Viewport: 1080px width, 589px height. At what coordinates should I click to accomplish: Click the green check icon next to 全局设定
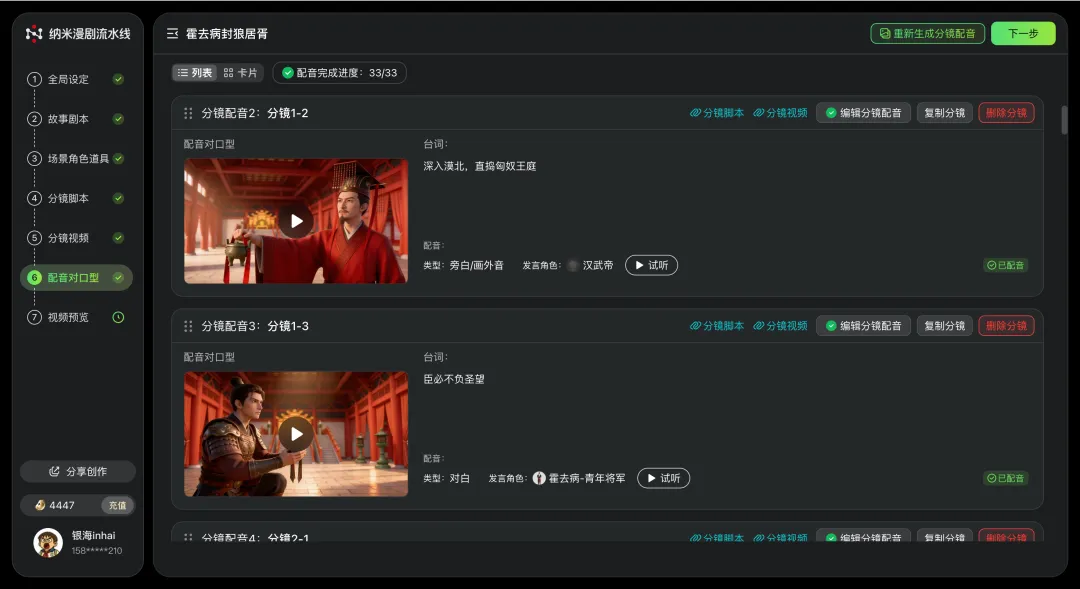click(x=118, y=79)
